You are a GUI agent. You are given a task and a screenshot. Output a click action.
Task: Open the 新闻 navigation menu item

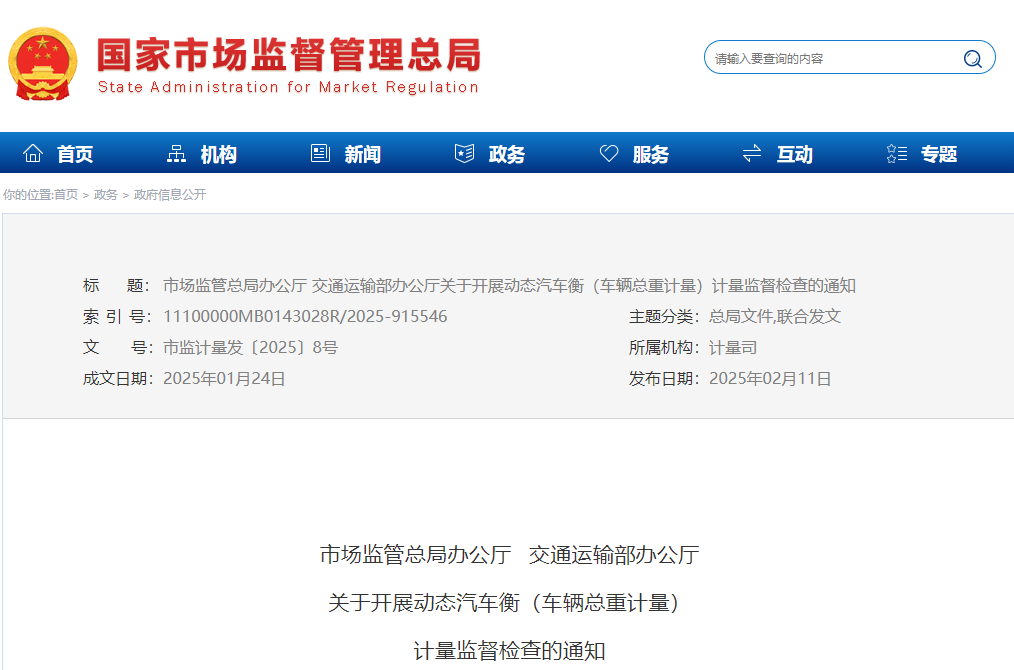coord(363,154)
